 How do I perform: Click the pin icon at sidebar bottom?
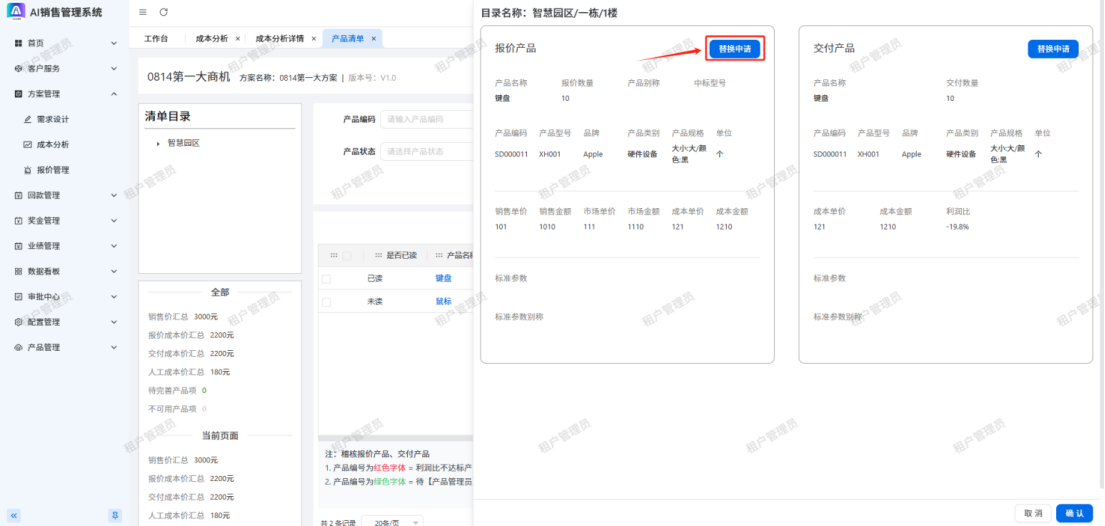115,515
